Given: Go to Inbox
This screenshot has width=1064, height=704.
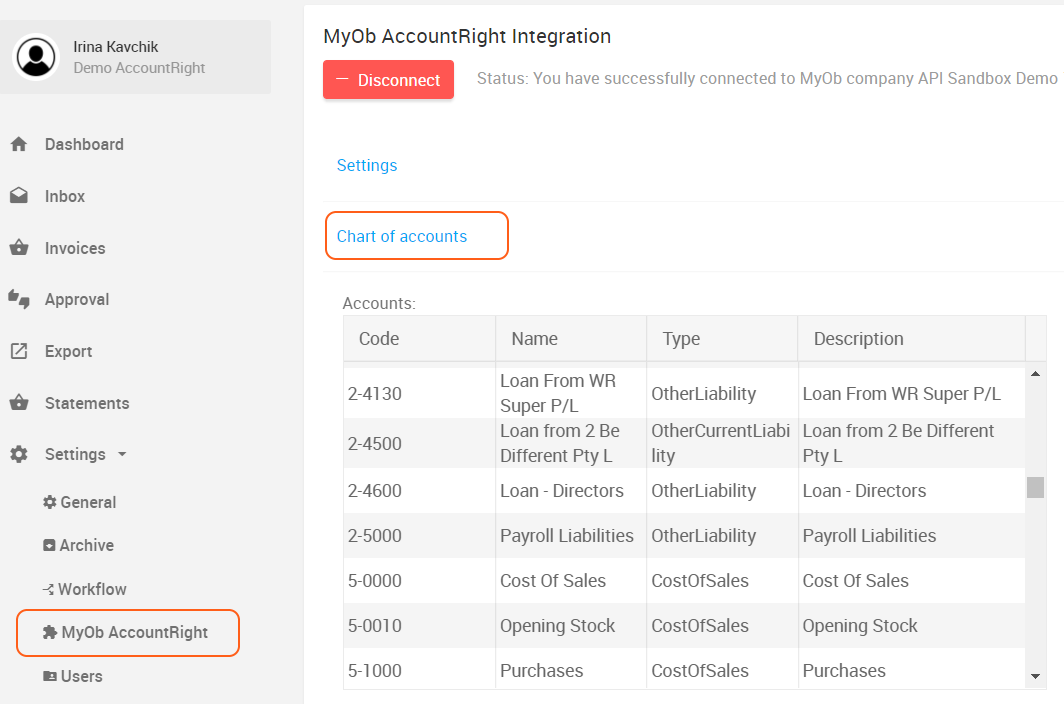Looking at the screenshot, I should pyautogui.click(x=65, y=196).
